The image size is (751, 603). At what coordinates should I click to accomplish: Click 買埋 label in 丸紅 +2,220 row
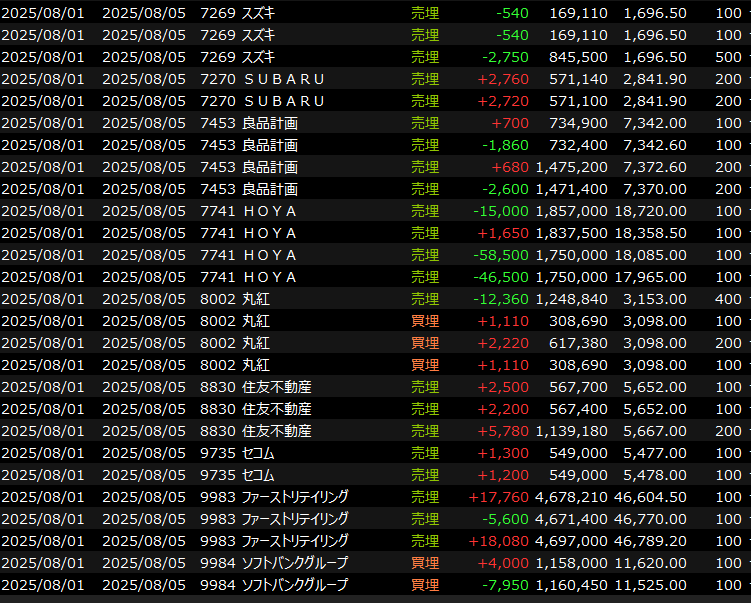425,343
